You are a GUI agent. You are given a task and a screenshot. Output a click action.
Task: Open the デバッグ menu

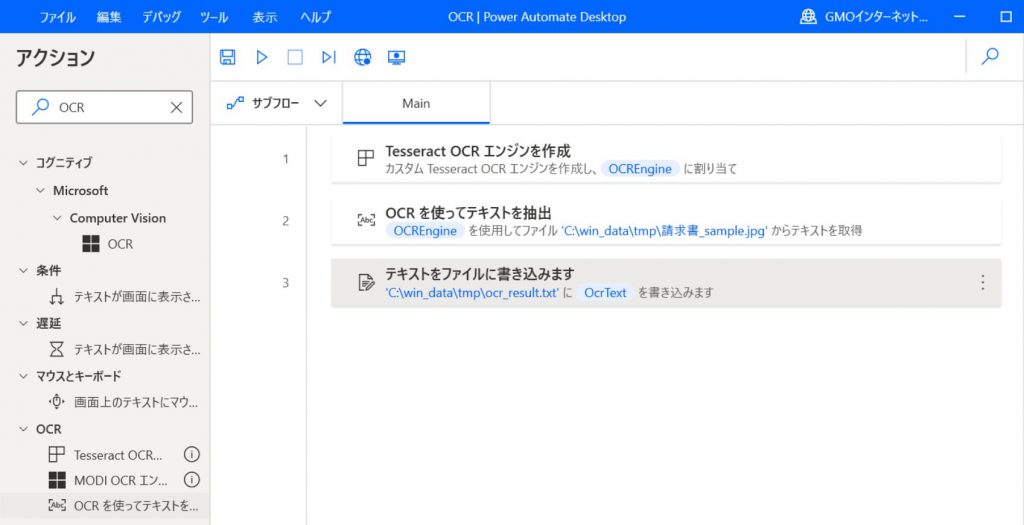tap(161, 17)
